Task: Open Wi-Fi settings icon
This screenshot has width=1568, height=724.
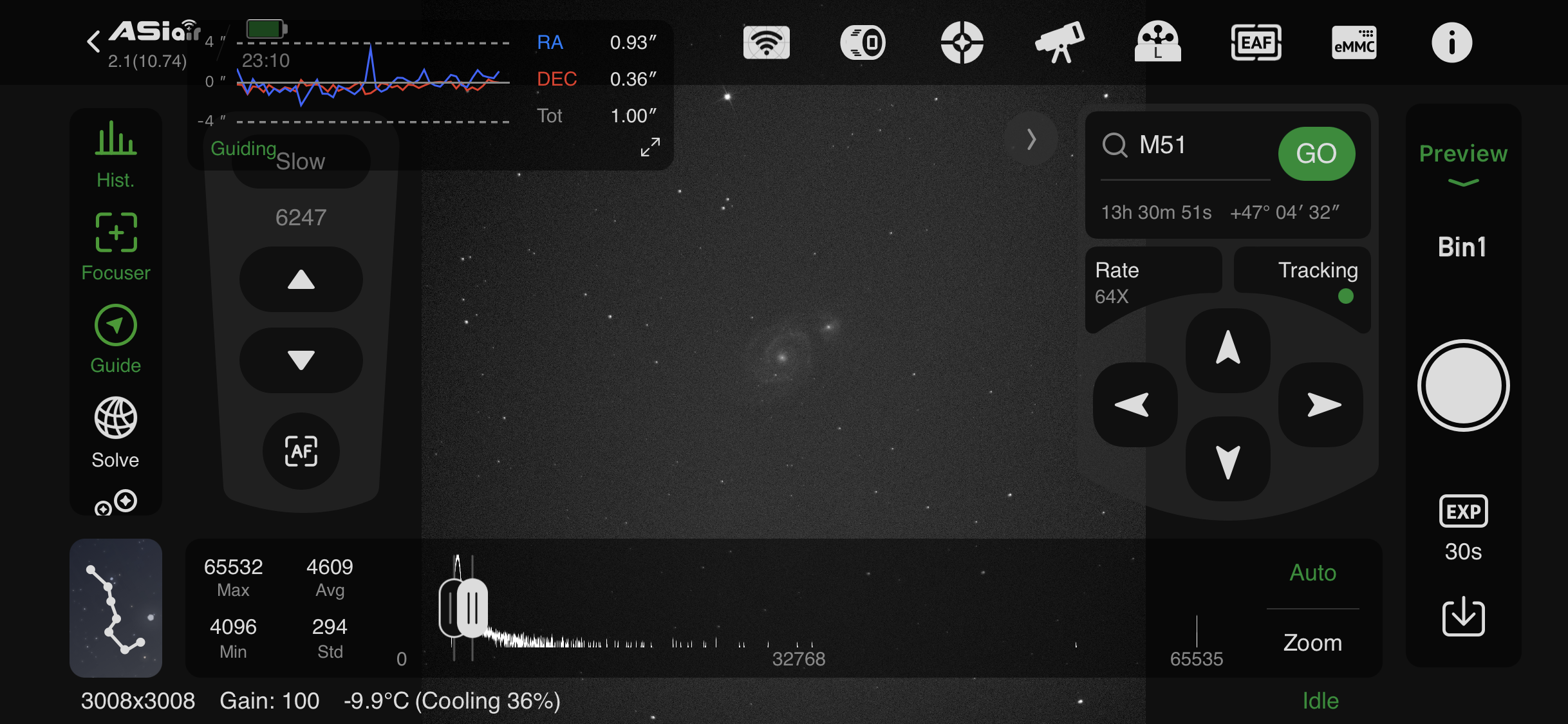Action: [766, 42]
